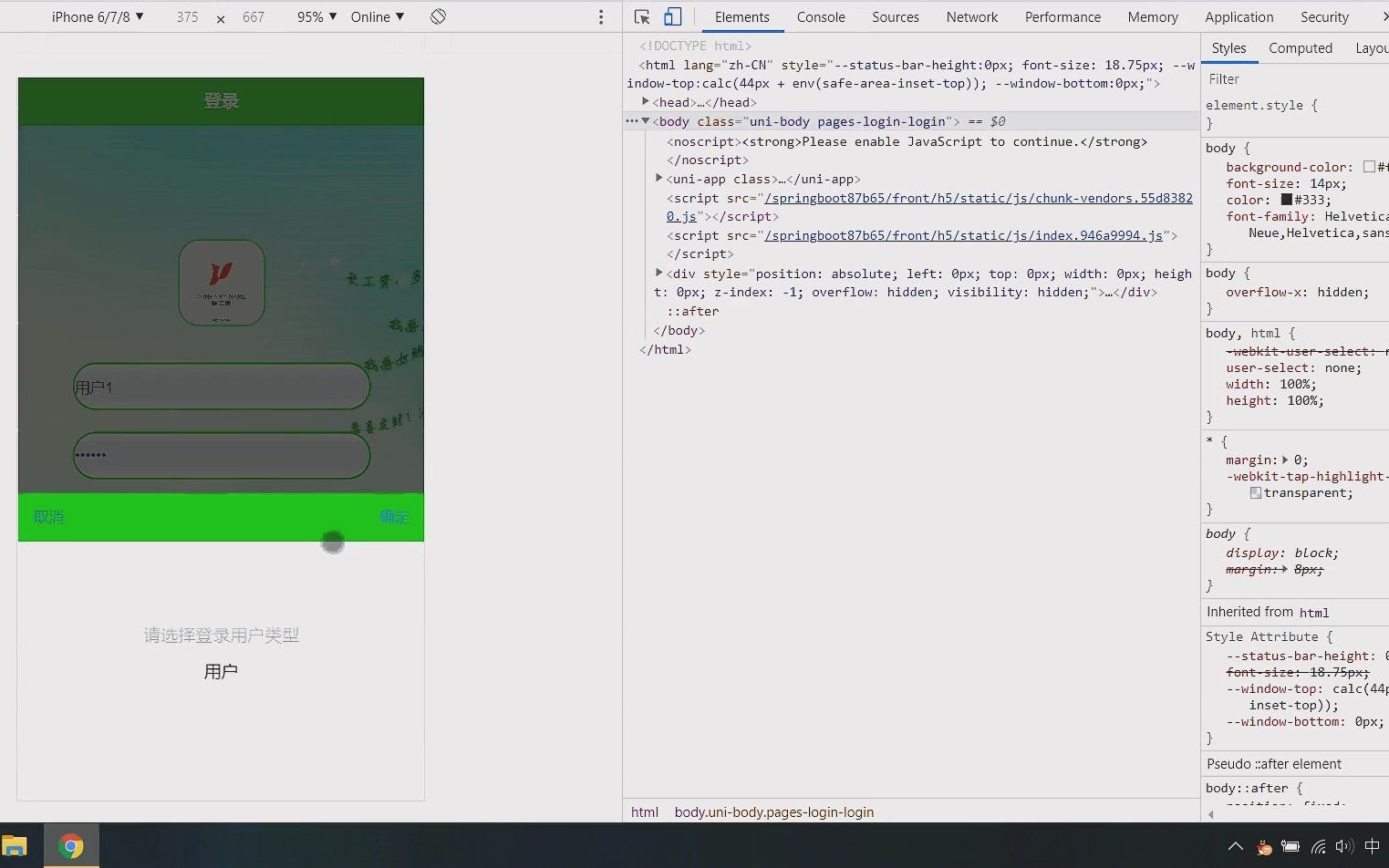Image resolution: width=1389 pixels, height=868 pixels.
Task: Select the Computed sidebar tab
Action: click(x=1301, y=48)
